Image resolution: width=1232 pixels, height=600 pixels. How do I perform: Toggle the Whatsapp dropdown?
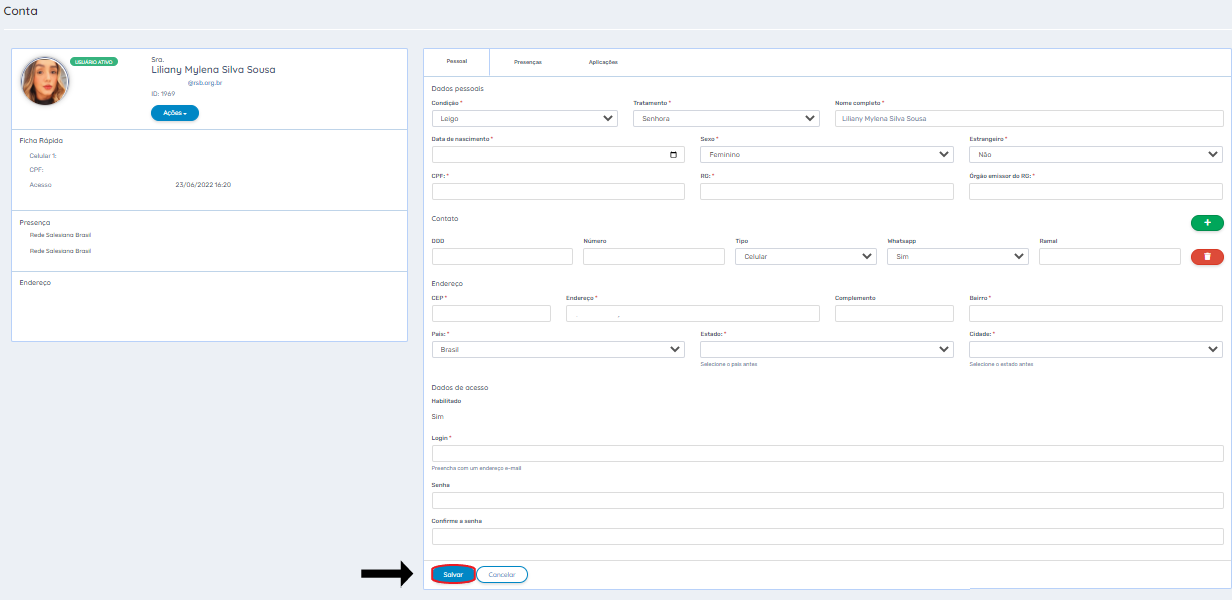click(957, 257)
